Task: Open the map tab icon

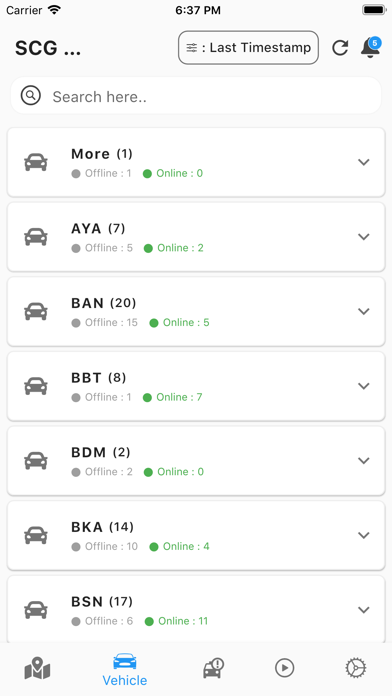Action: coord(37,668)
